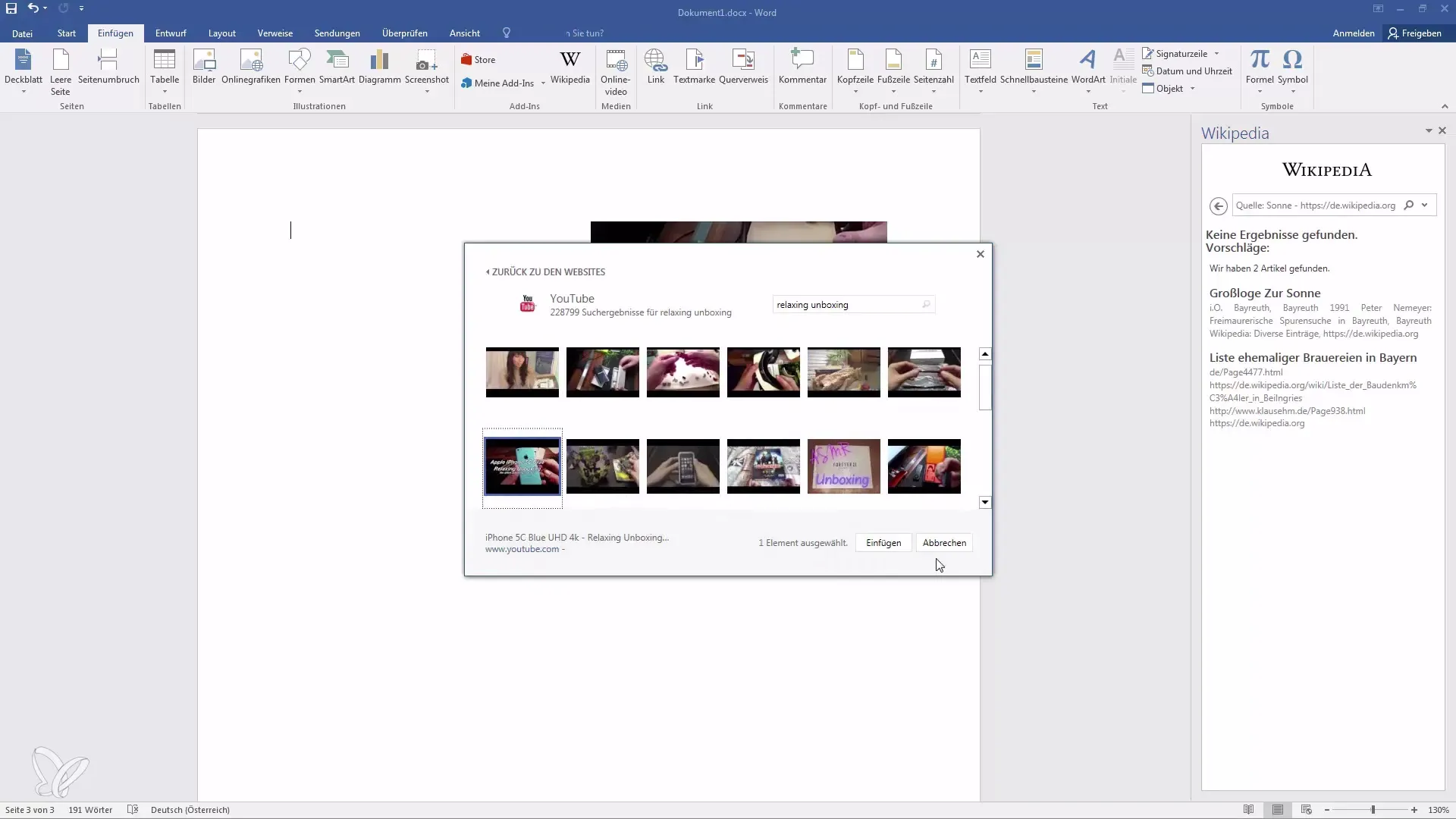Add a Kommentar

point(802,67)
